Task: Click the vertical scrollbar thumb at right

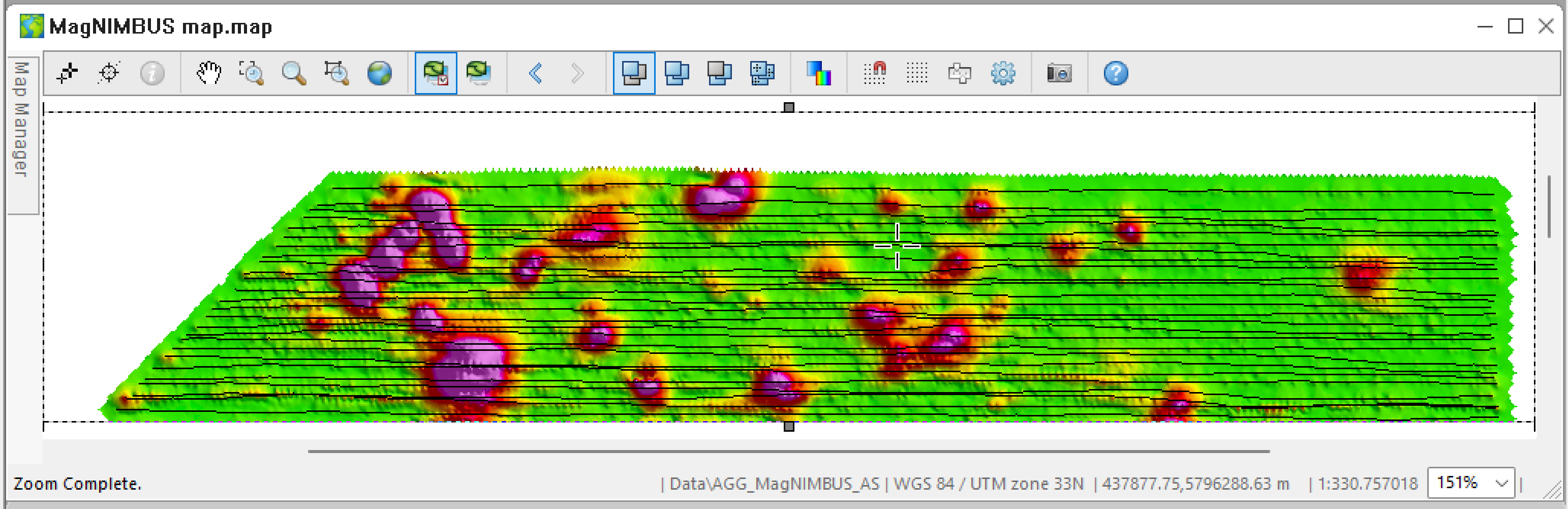Action: pos(1550,207)
